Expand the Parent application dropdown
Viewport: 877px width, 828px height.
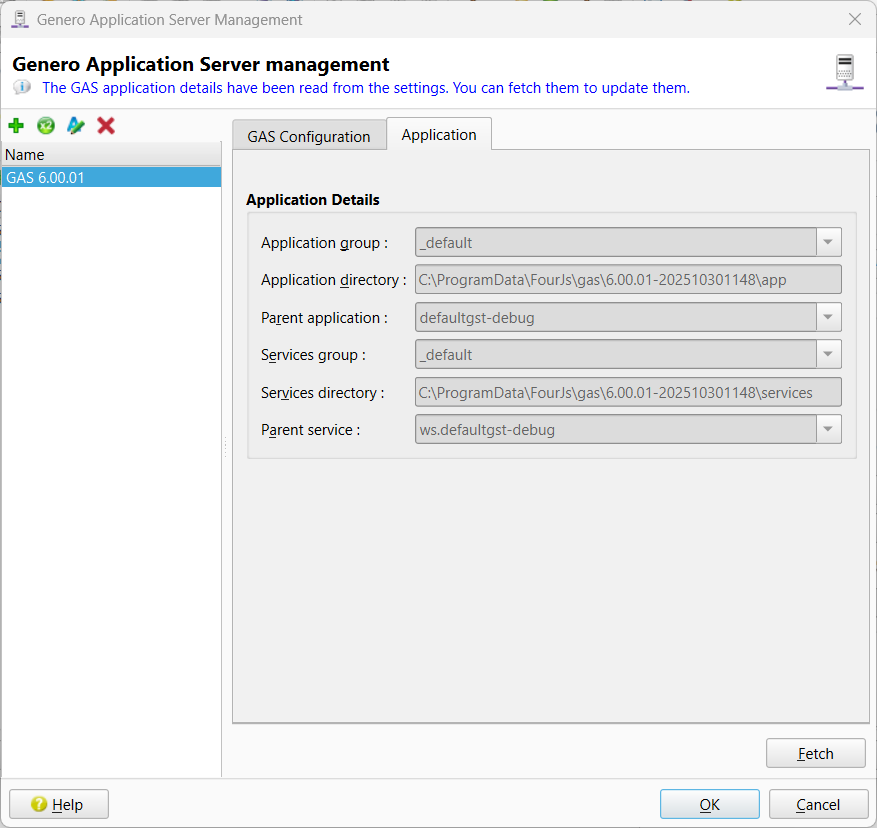click(x=829, y=318)
